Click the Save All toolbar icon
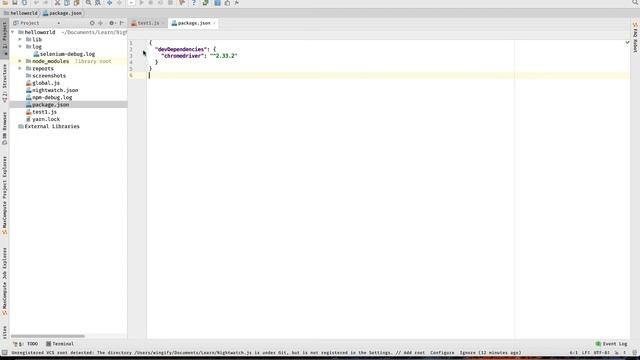The height and width of the screenshot is (360, 640). [15, 2]
